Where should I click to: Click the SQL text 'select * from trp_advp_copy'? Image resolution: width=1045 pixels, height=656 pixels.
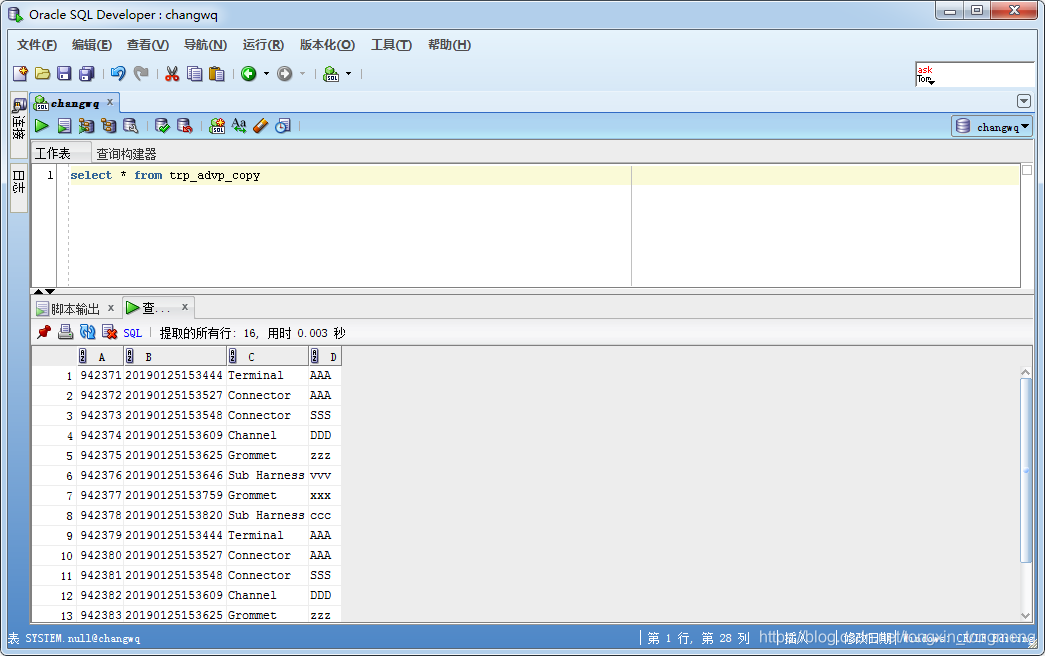tap(165, 175)
